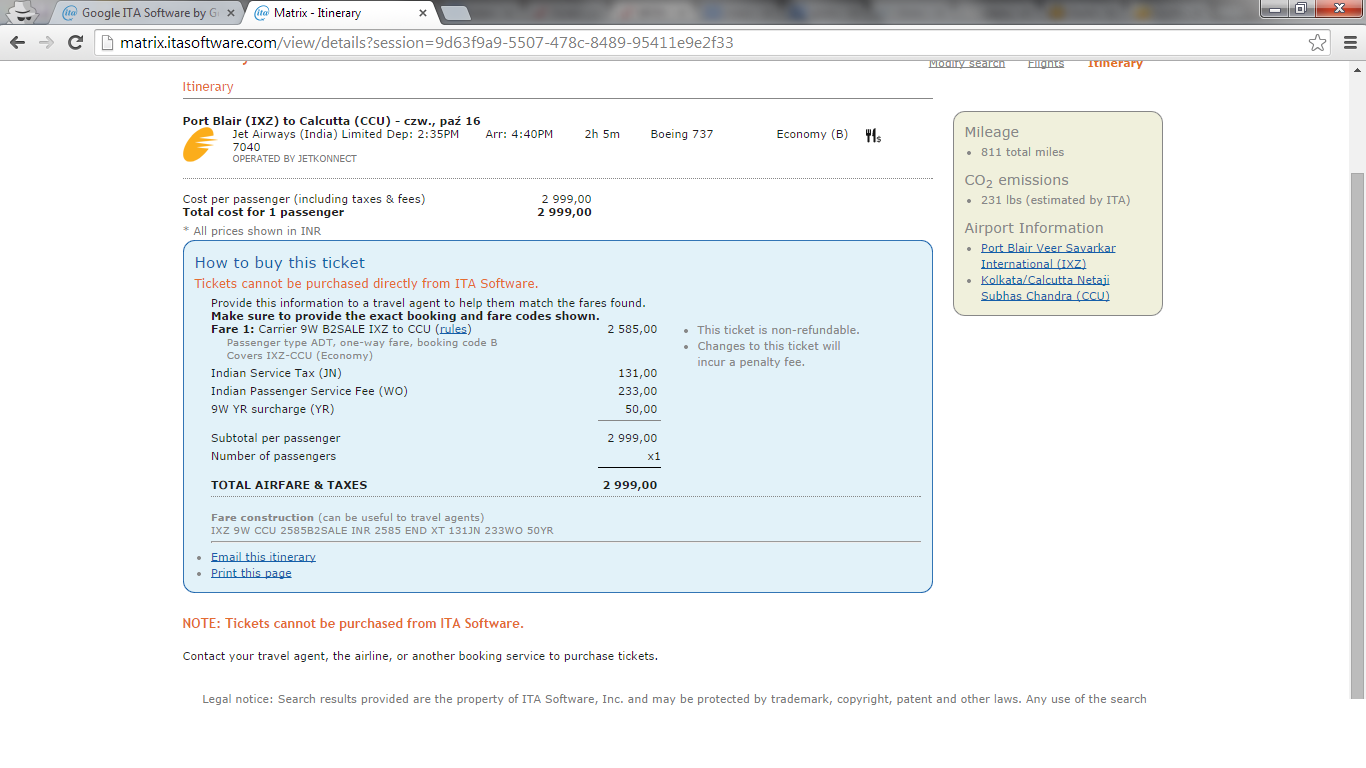Click the 2h 5m flight duration
1366x768 pixels.
coord(602,134)
